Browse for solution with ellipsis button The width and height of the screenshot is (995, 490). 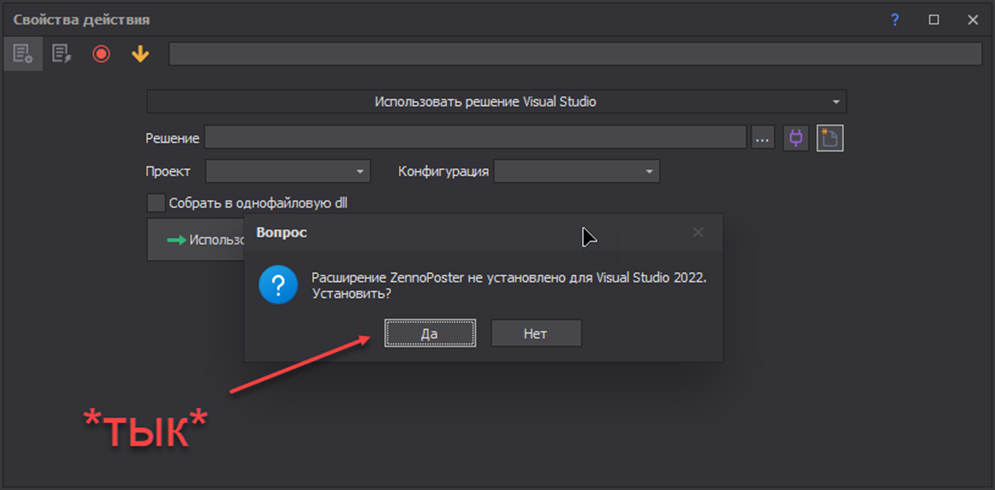(763, 138)
